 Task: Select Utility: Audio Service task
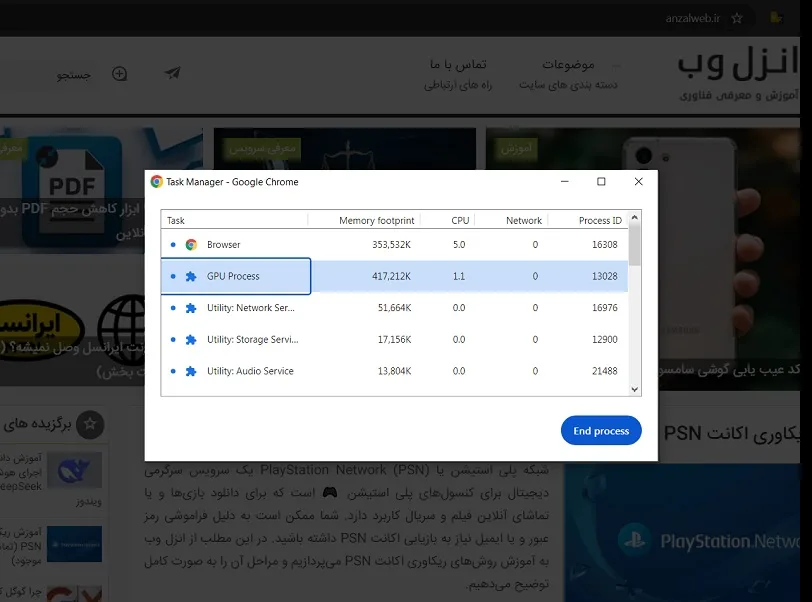[250, 371]
